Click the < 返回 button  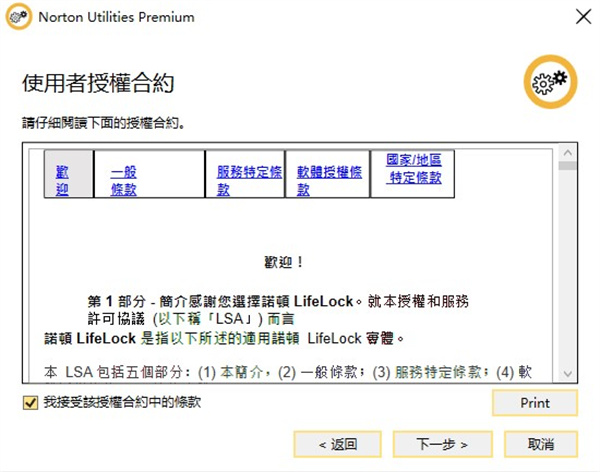[338, 444]
